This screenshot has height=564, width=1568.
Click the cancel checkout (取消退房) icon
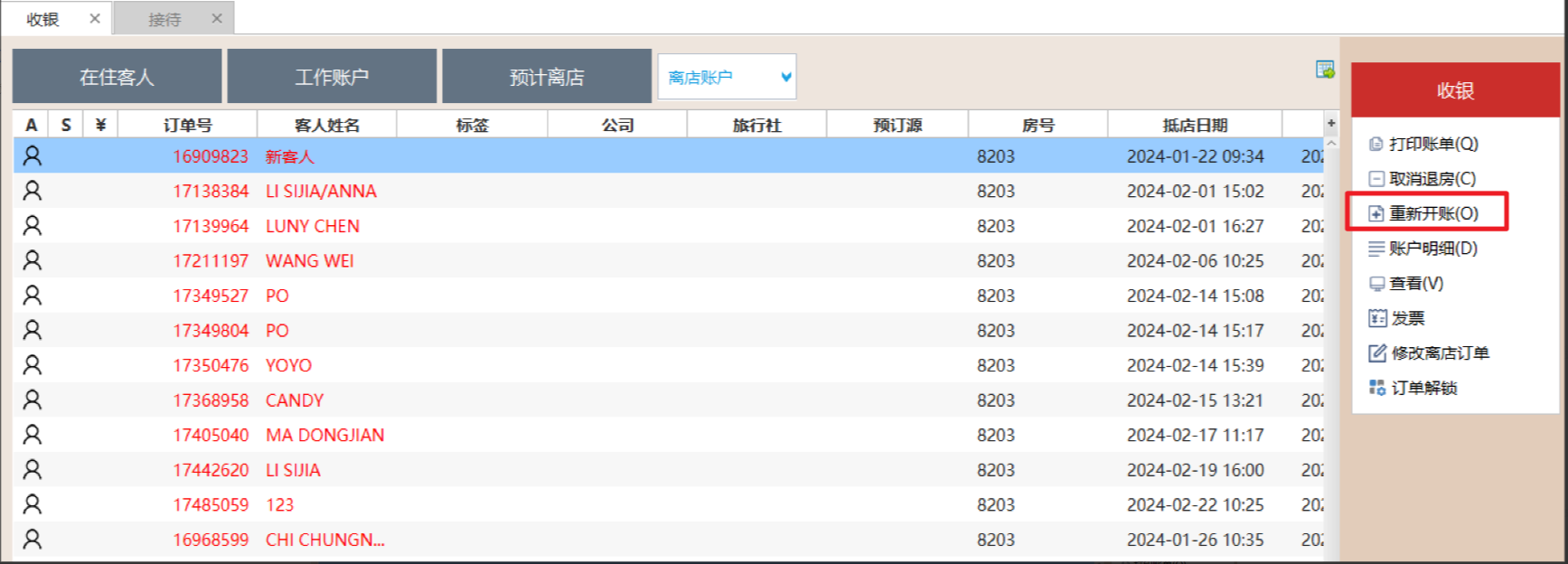(x=1376, y=179)
